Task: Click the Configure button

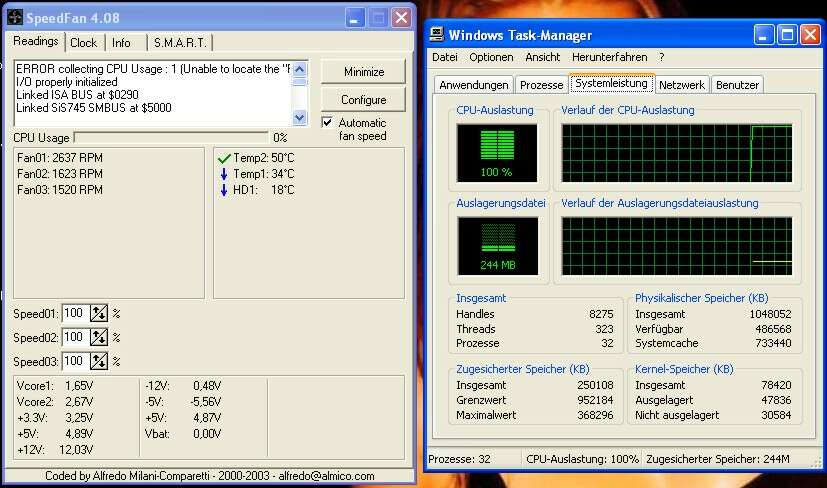Action: [x=363, y=100]
